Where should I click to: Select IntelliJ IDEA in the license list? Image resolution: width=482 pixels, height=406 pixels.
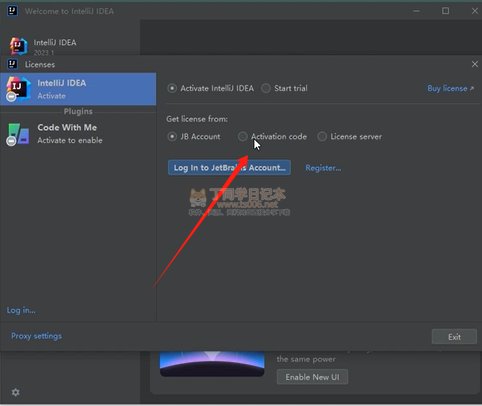pos(78,89)
